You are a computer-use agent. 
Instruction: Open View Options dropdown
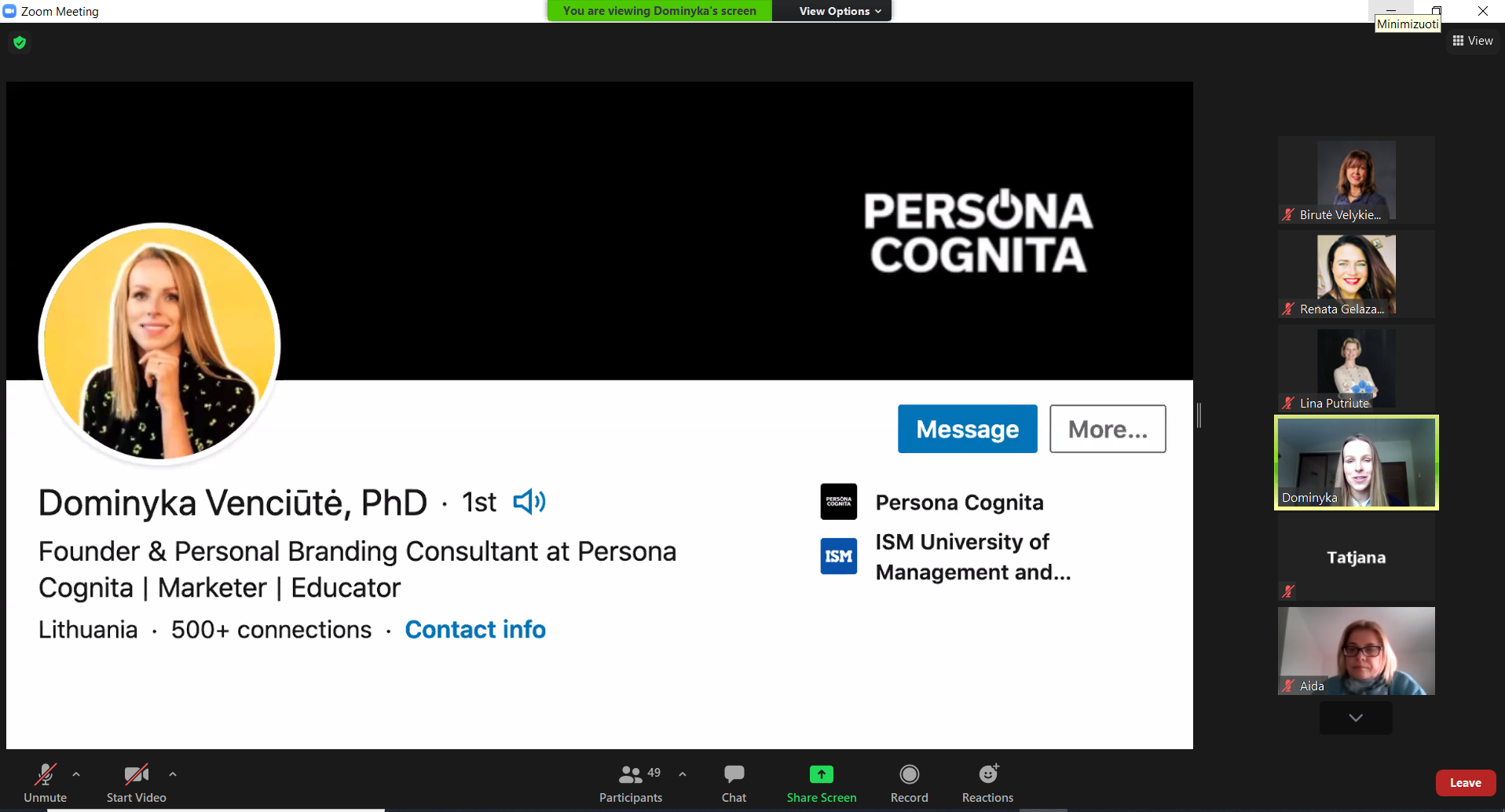click(840, 11)
